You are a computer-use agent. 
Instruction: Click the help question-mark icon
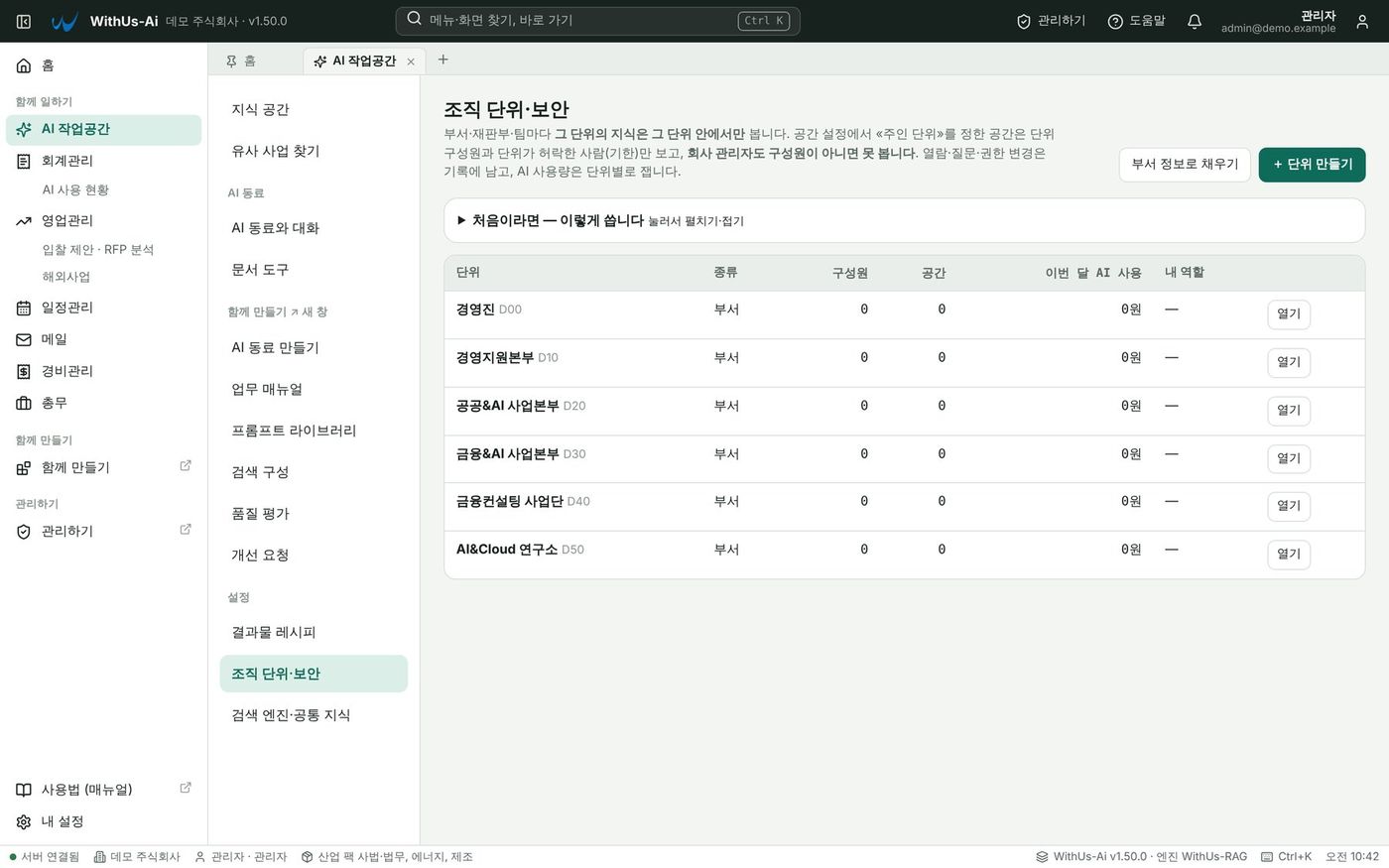[1115, 21]
